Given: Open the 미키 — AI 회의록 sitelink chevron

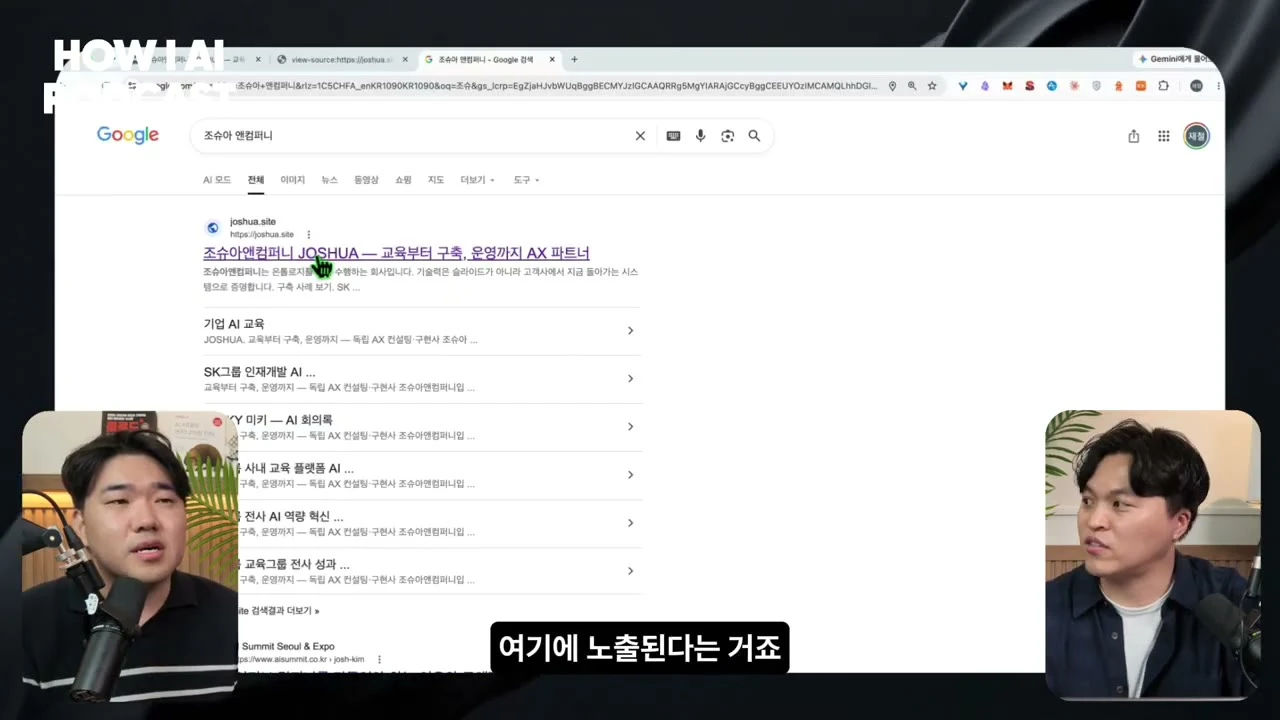Looking at the screenshot, I should [630, 427].
